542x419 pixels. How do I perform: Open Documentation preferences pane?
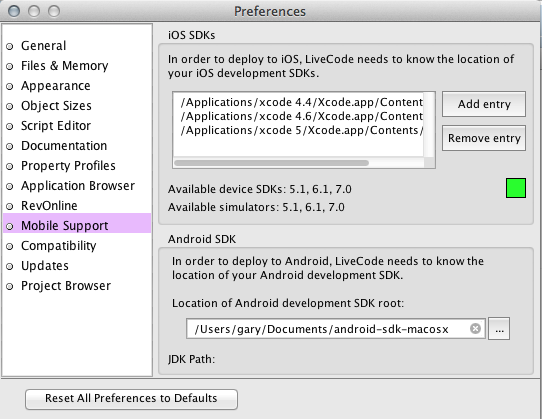[64, 146]
